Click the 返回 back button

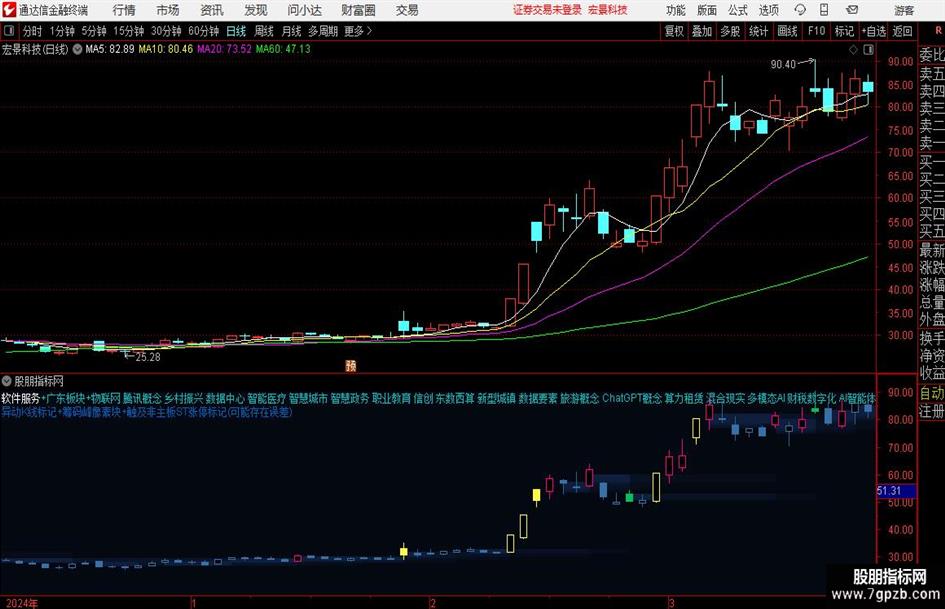click(x=902, y=31)
